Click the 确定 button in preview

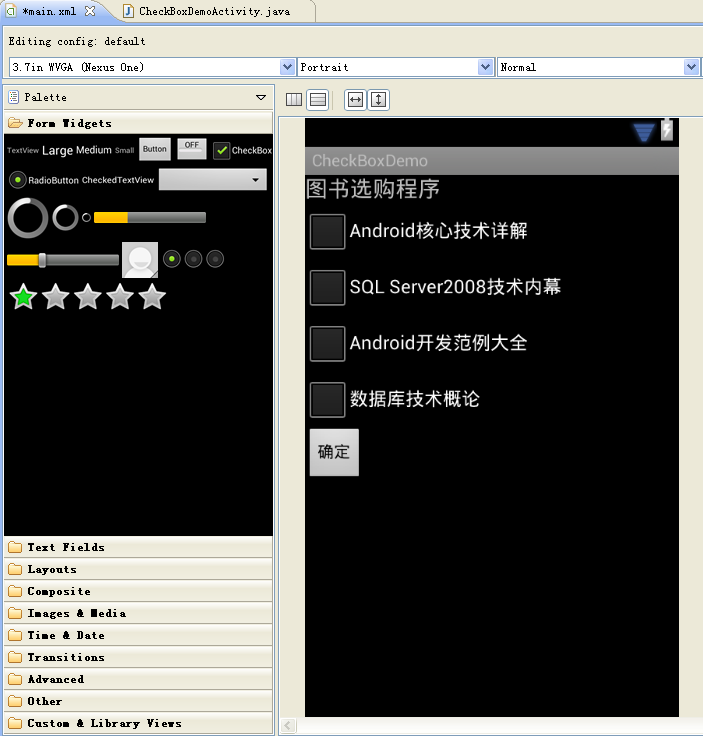click(x=334, y=452)
